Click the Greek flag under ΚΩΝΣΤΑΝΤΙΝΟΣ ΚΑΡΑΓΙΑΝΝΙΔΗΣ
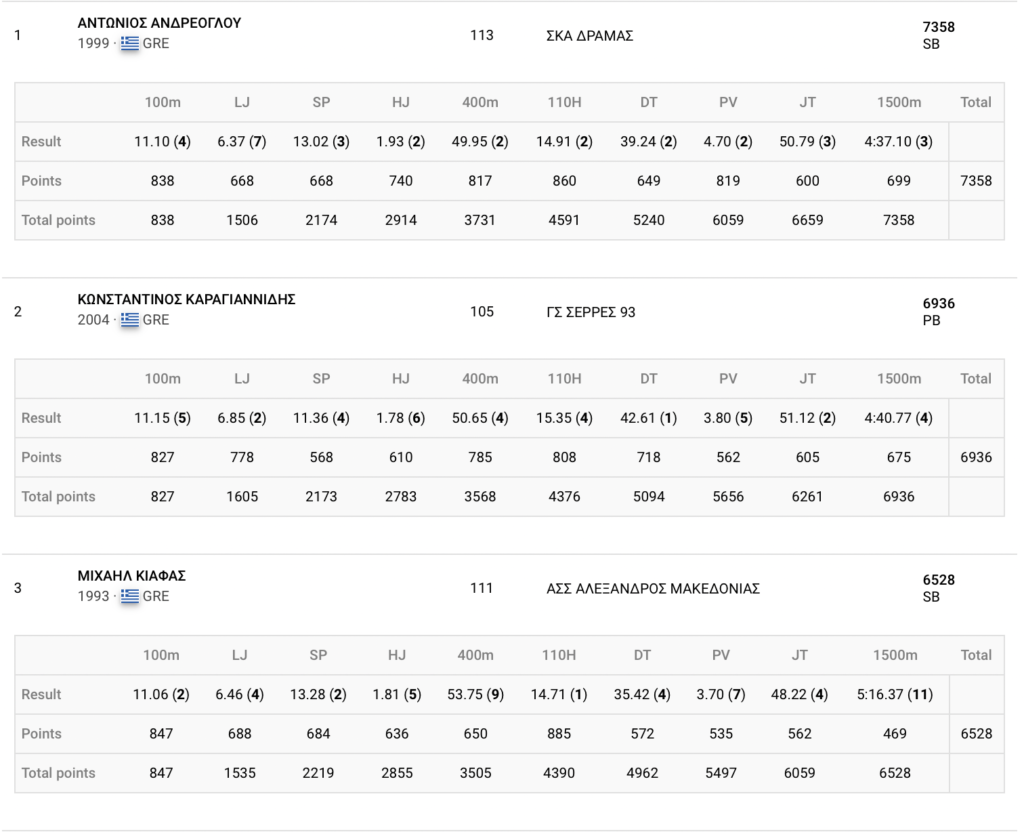 (130, 320)
